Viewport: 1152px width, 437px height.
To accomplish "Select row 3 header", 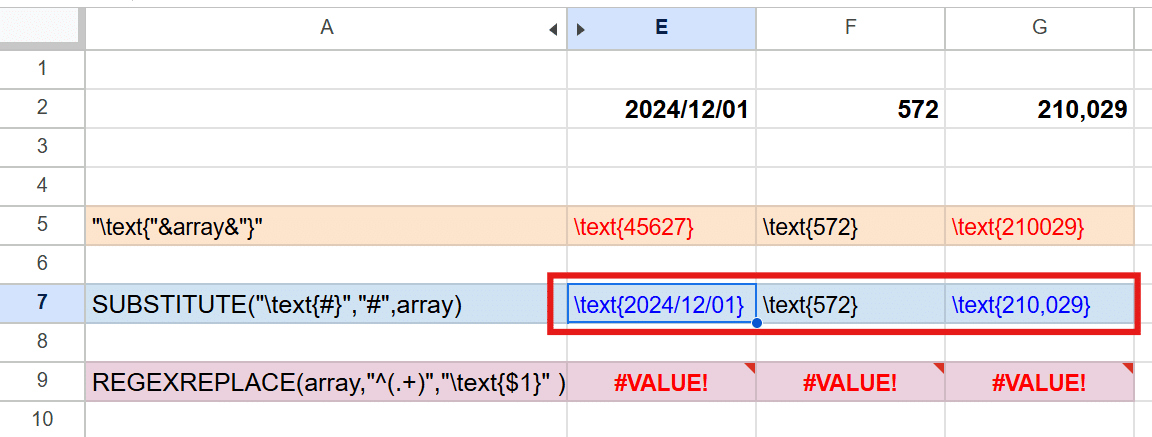I will tap(43, 148).
